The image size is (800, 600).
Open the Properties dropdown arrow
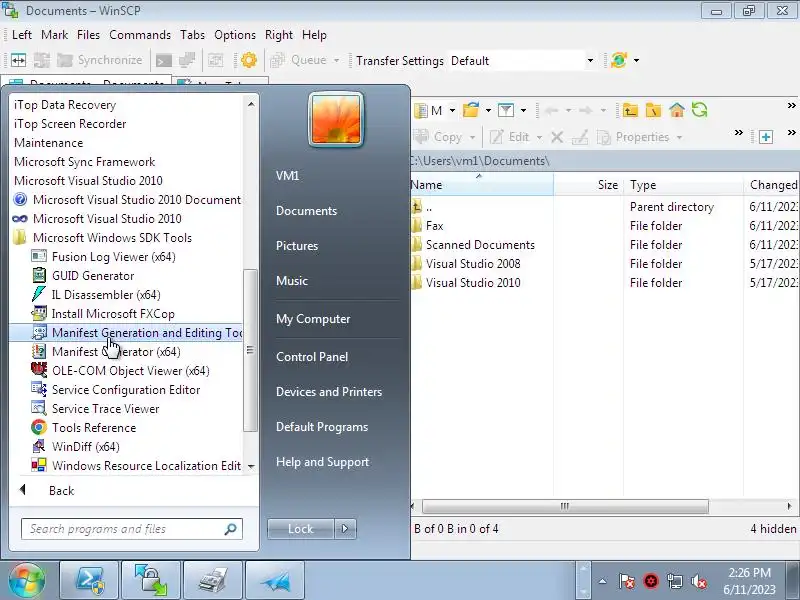click(x=680, y=137)
